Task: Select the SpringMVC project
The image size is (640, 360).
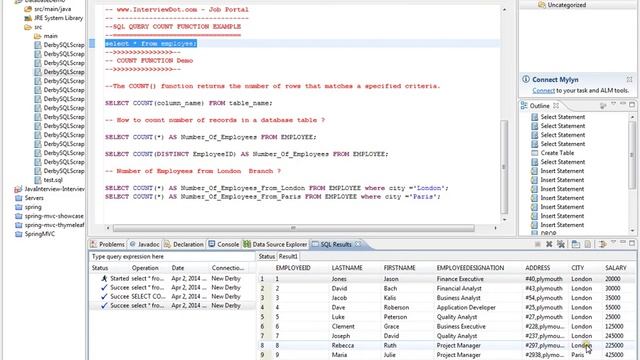Action: click(40, 234)
